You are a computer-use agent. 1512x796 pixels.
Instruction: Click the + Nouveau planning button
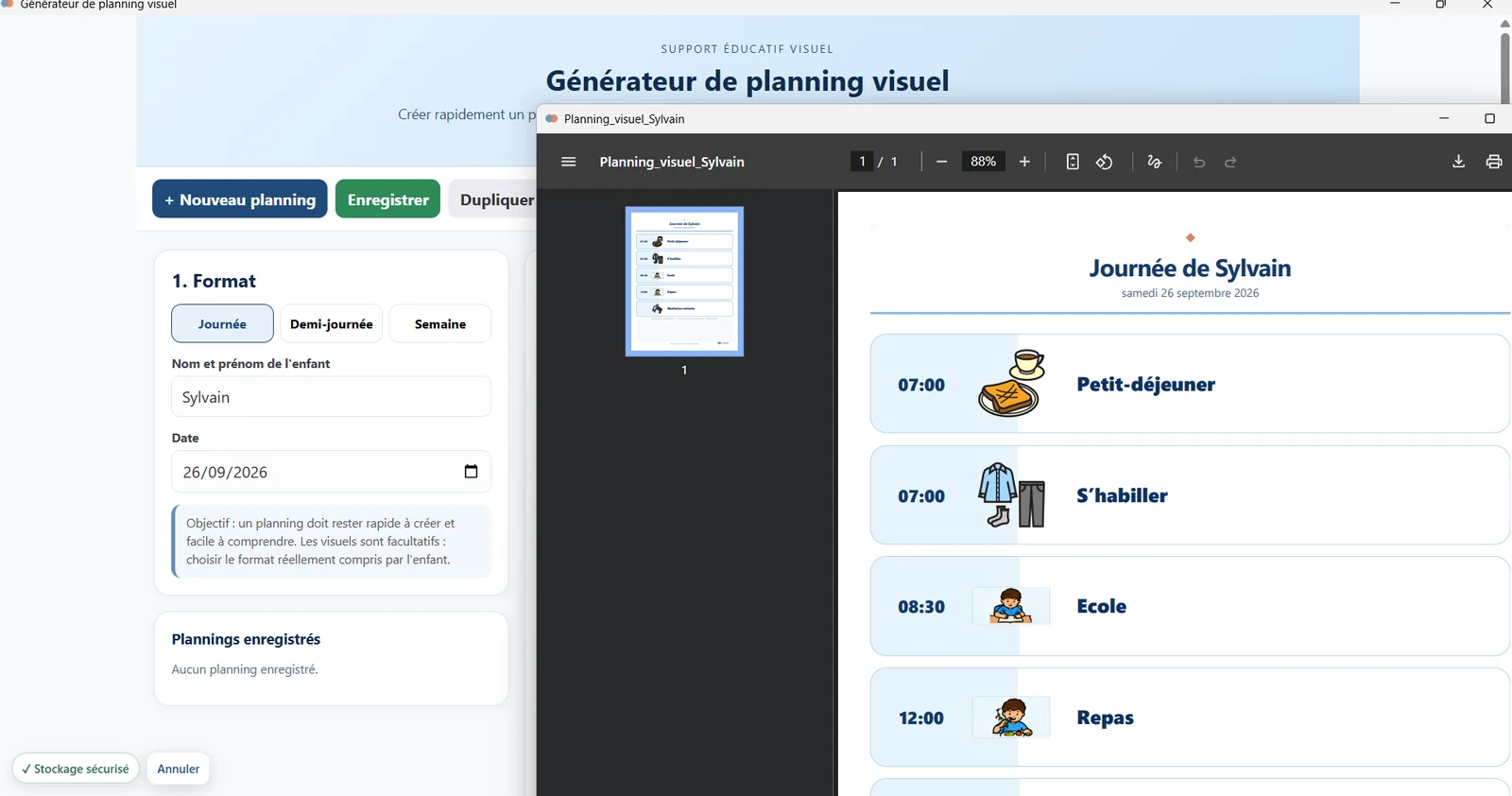240,199
